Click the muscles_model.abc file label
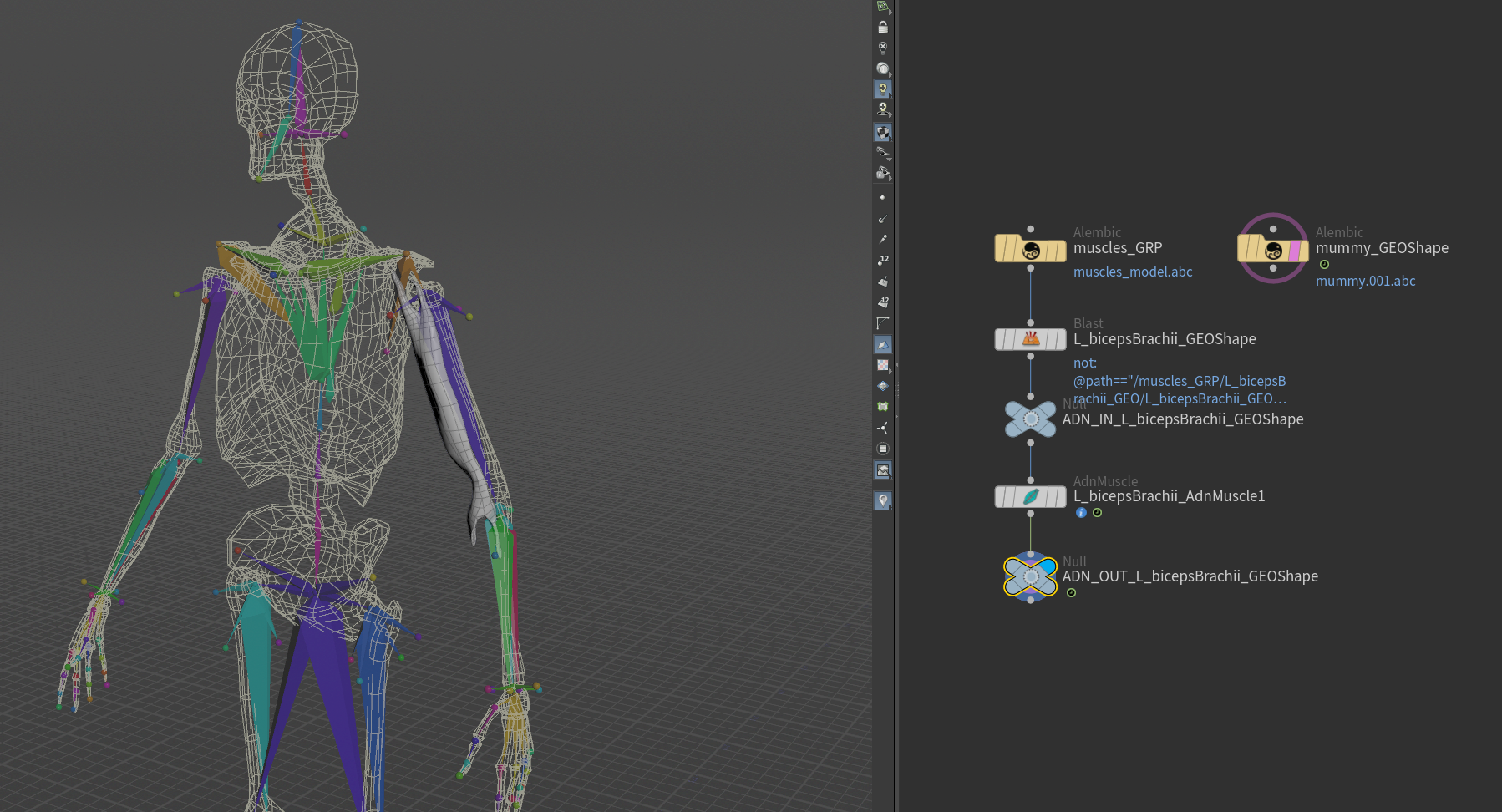Screen dimensions: 1502x812 (1132, 272)
